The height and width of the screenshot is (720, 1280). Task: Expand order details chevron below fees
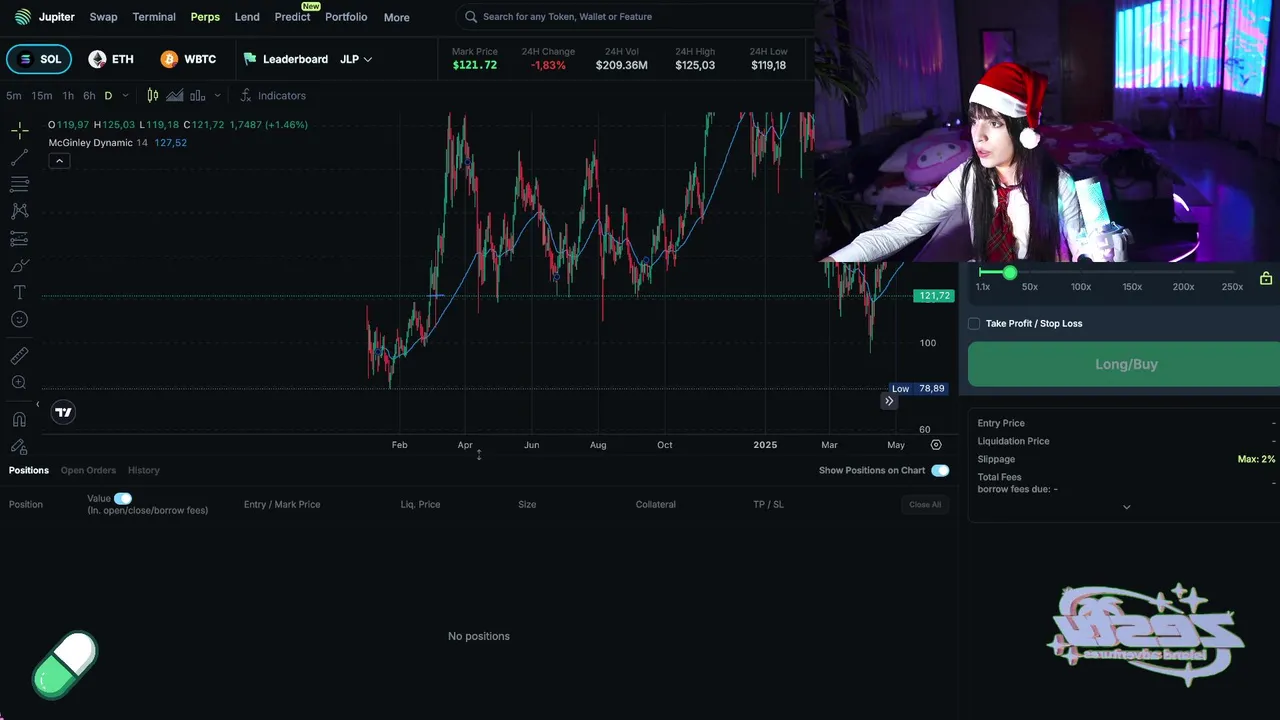pyautogui.click(x=1126, y=507)
